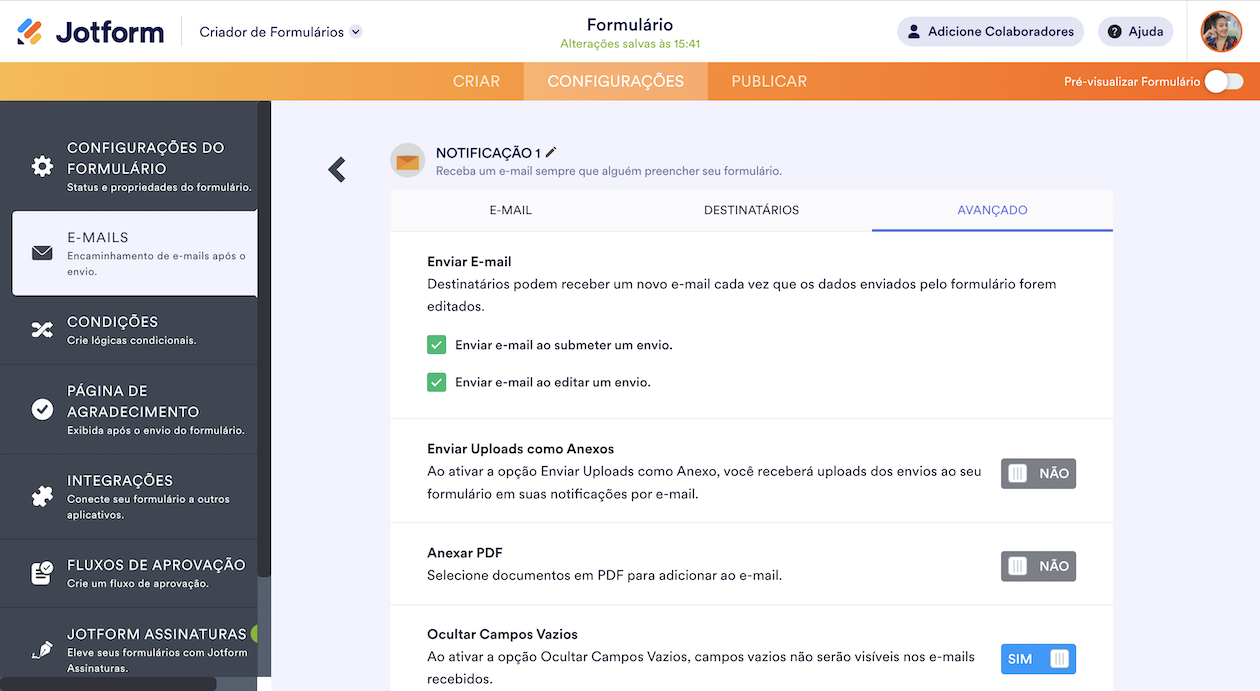Click the Jotform logo icon

coord(30,32)
